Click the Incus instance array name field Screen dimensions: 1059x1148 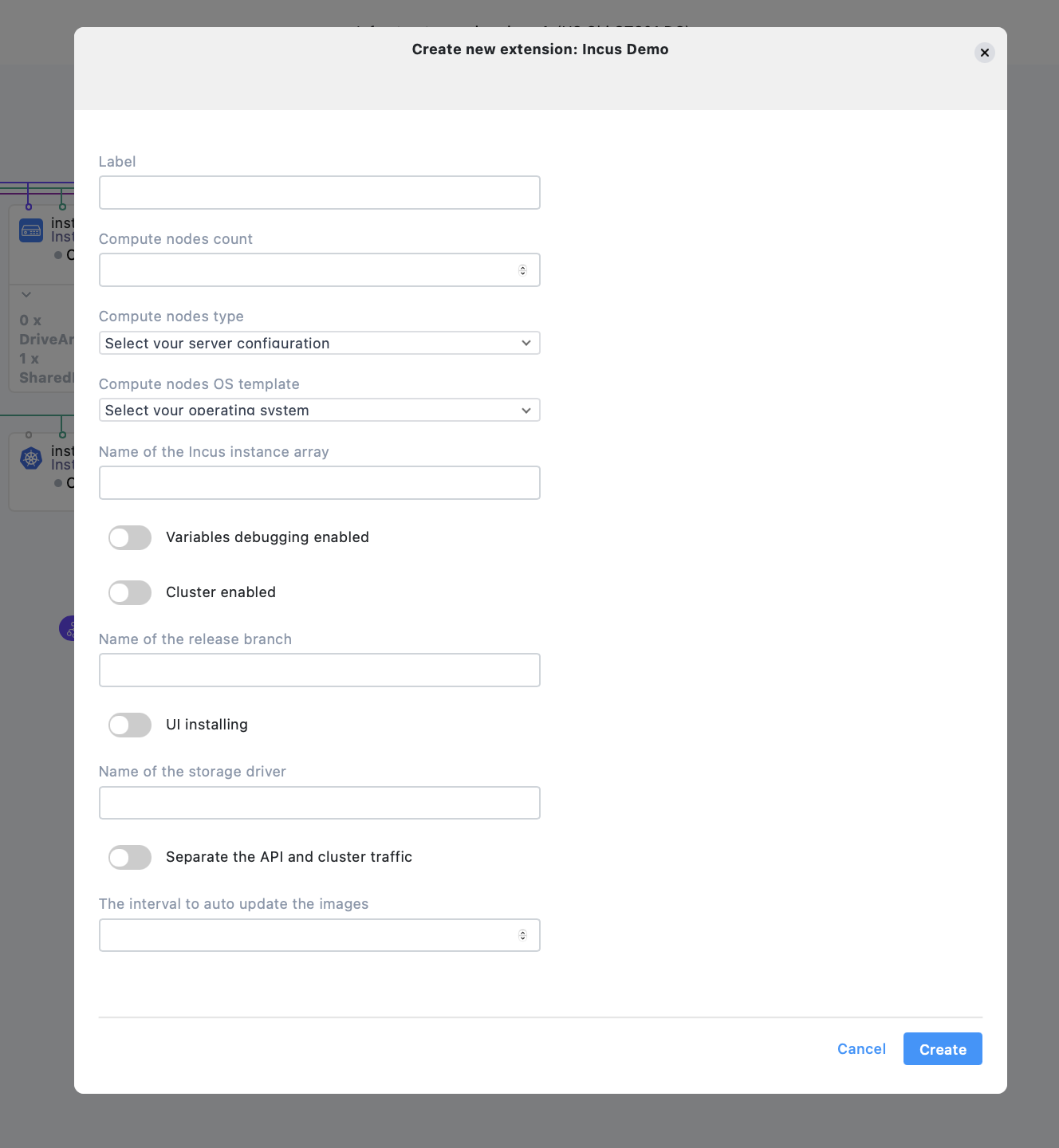(x=319, y=483)
